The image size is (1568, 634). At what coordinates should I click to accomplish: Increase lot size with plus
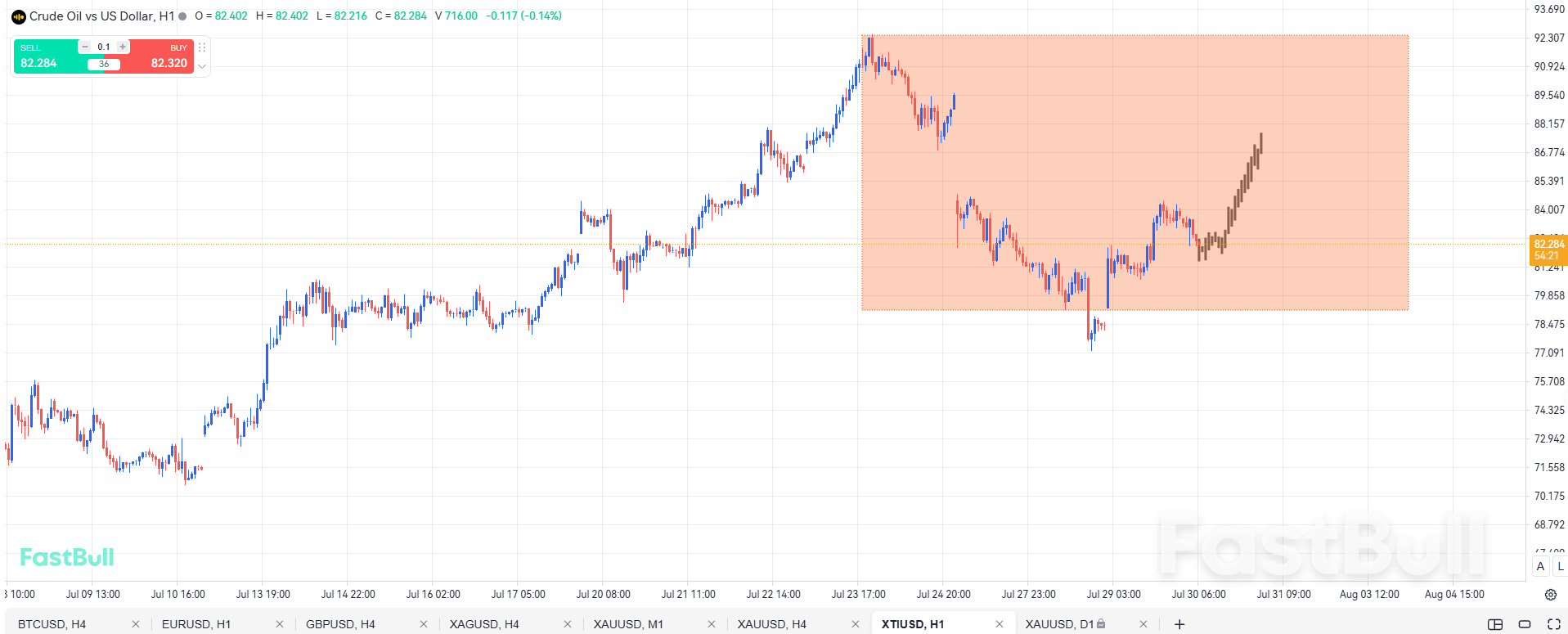pos(123,47)
